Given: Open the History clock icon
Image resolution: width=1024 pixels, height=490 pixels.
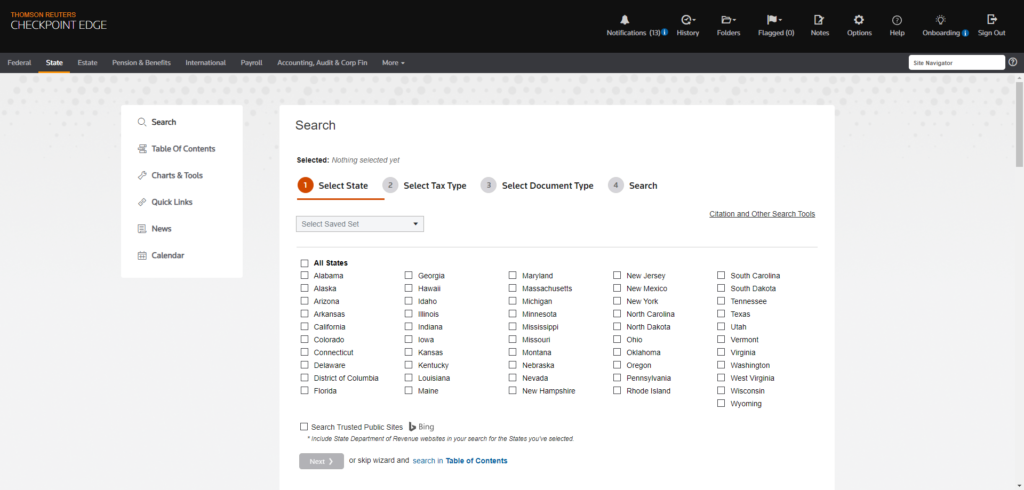Looking at the screenshot, I should 687,19.
